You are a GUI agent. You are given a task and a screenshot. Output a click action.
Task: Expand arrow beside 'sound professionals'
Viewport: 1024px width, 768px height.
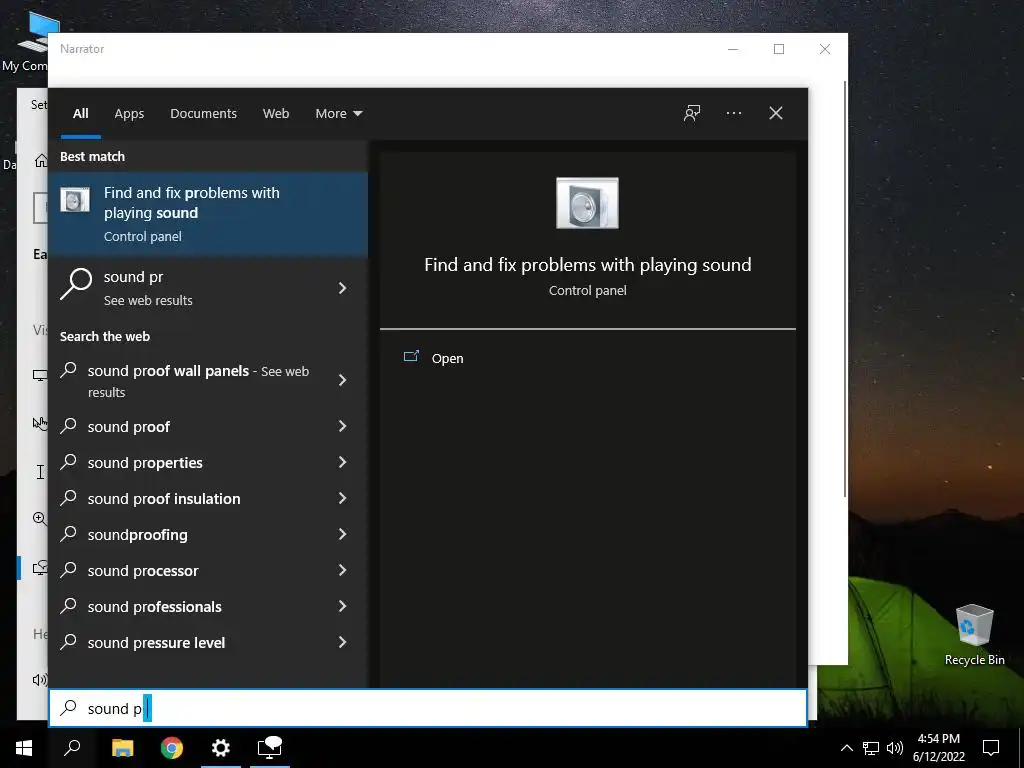pyautogui.click(x=342, y=606)
